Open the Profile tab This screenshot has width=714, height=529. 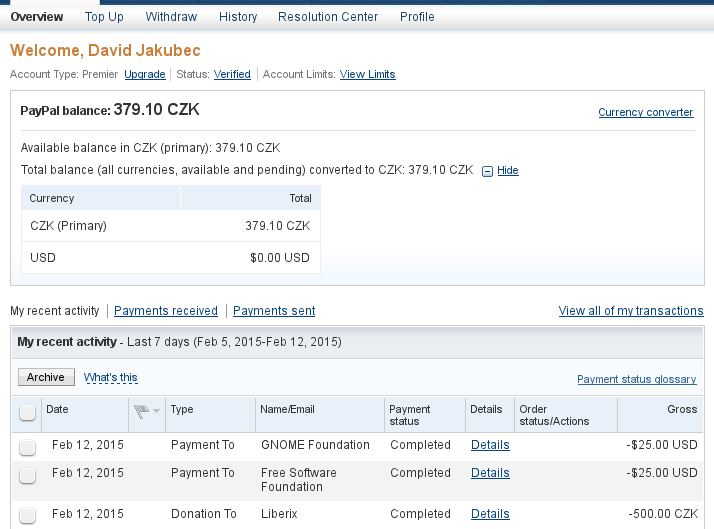pyautogui.click(x=417, y=17)
